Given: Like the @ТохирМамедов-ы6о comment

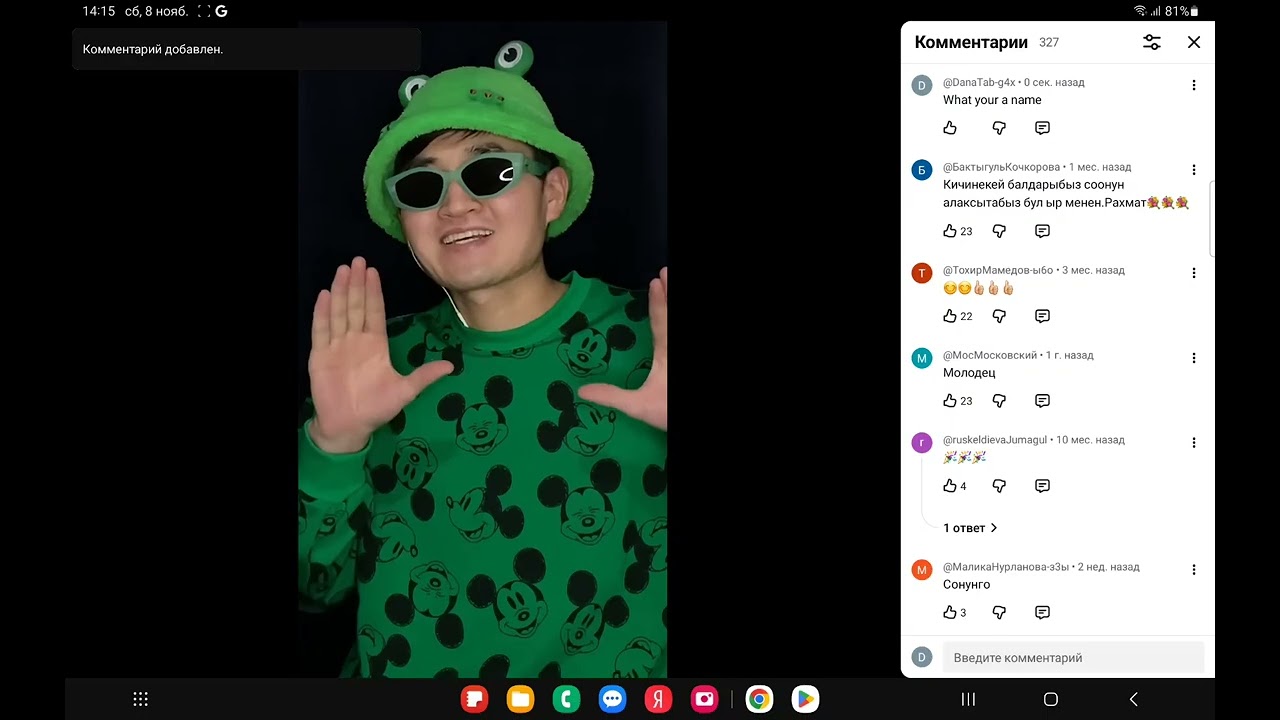Looking at the screenshot, I should point(950,316).
